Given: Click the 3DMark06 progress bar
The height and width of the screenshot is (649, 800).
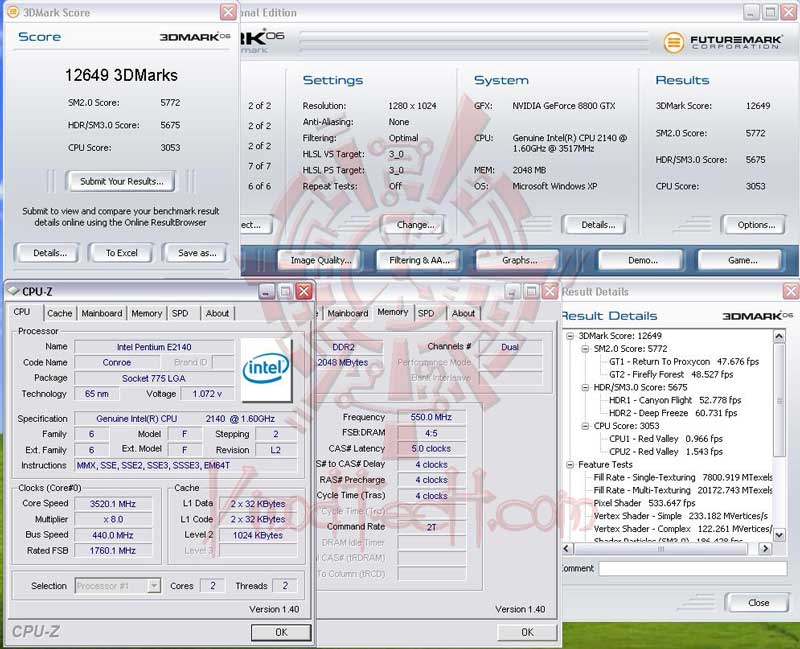Looking at the screenshot, I should [473, 42].
